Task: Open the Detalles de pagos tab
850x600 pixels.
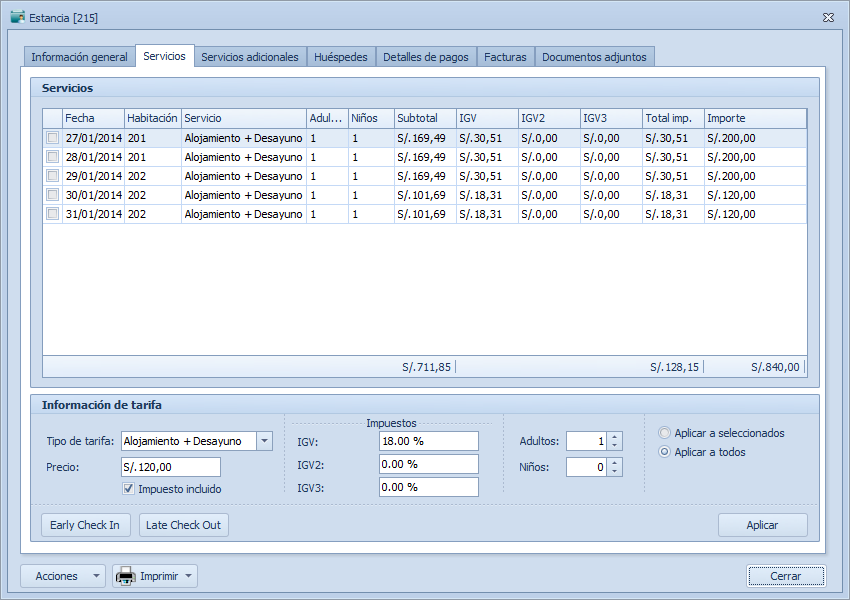Action: point(424,57)
